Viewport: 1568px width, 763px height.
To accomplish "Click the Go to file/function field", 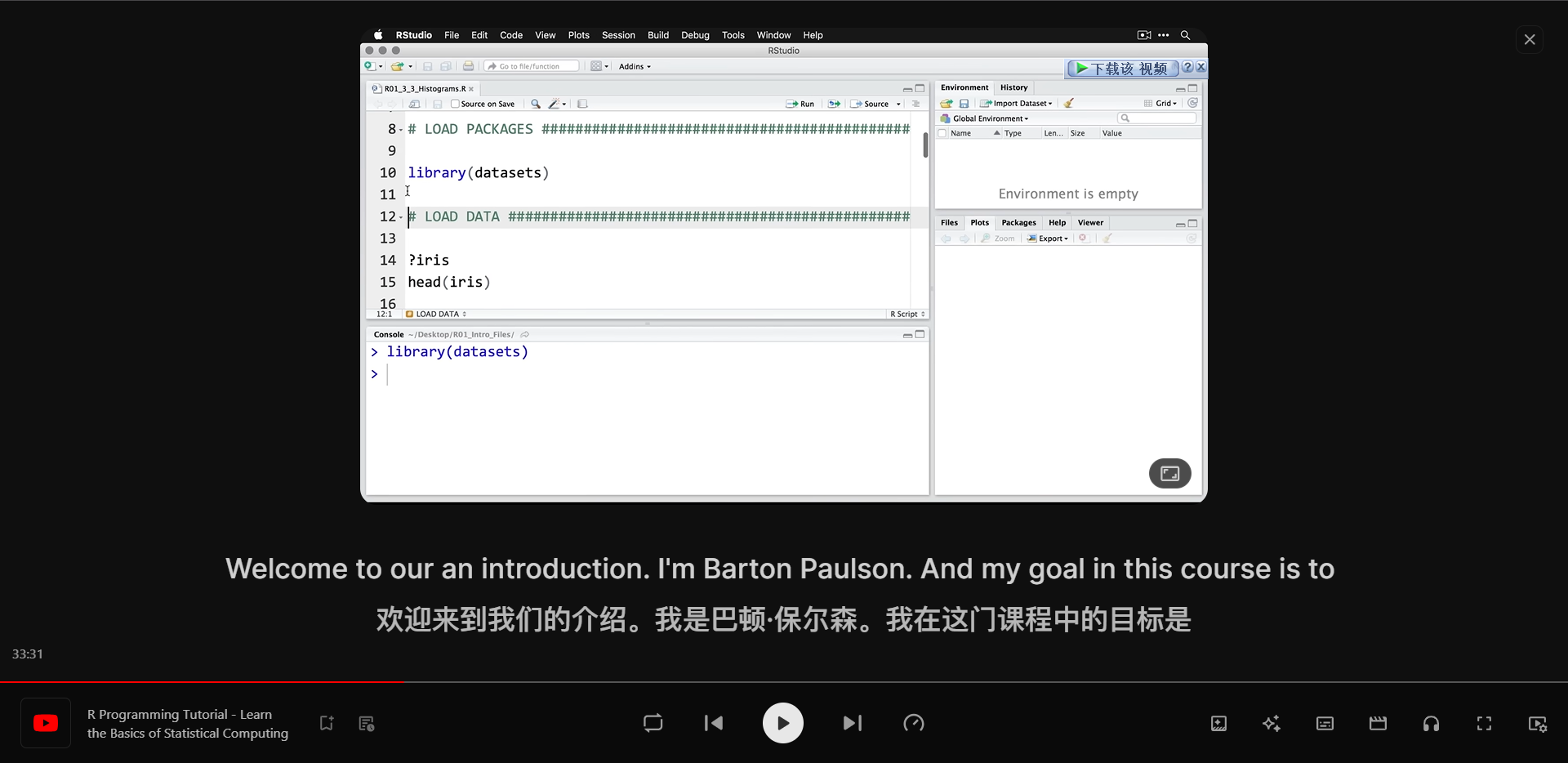I will (x=532, y=66).
